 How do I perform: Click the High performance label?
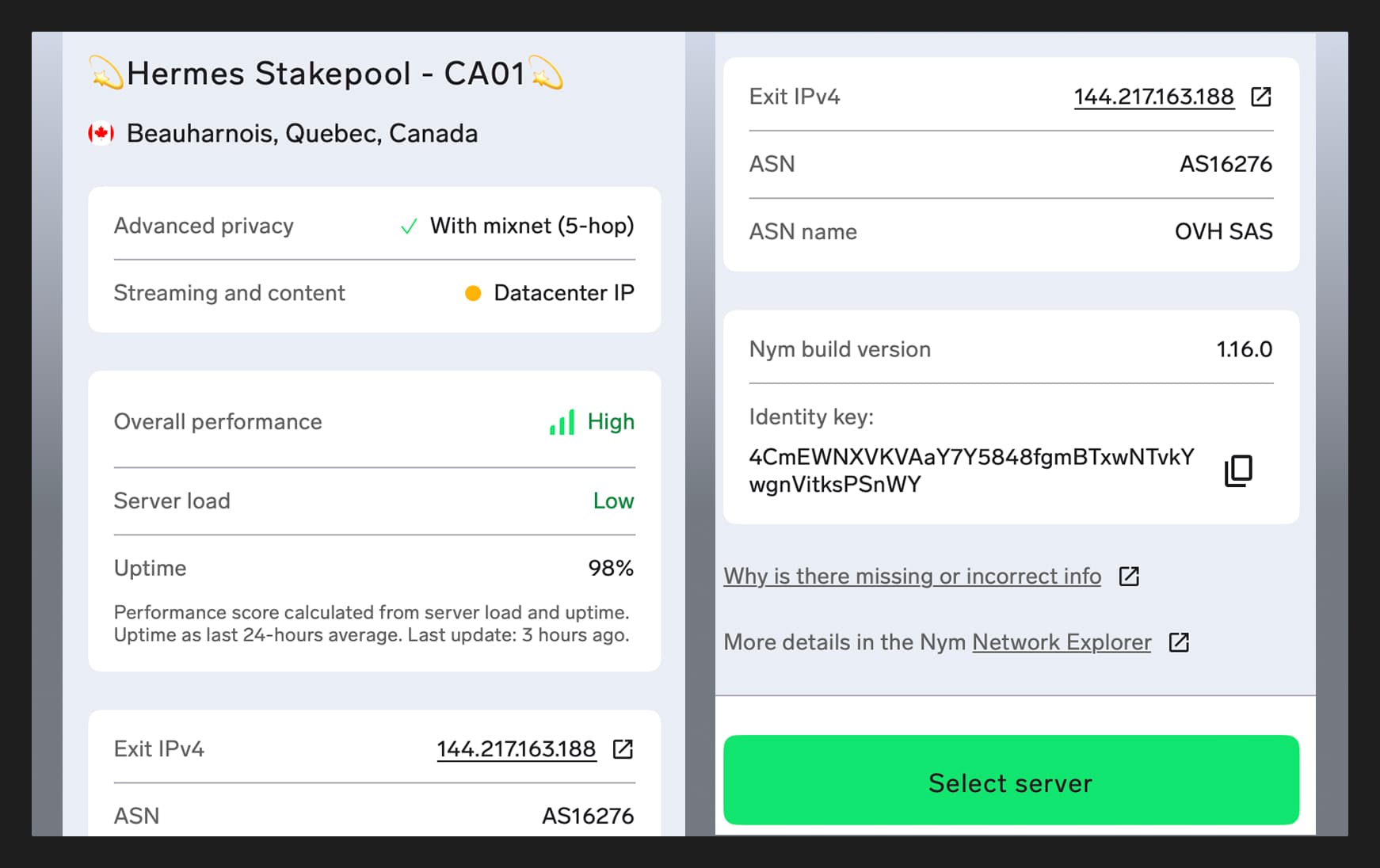[x=611, y=421]
